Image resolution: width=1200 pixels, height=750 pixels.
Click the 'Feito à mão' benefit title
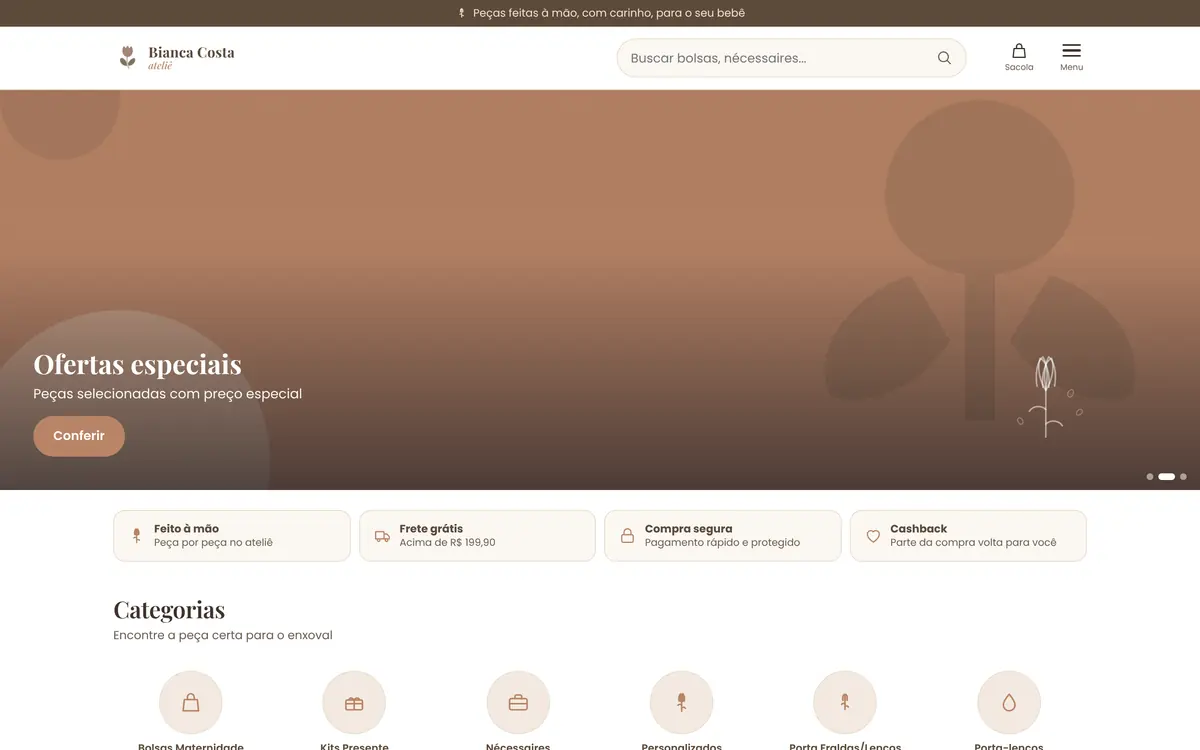pyautogui.click(x=186, y=529)
